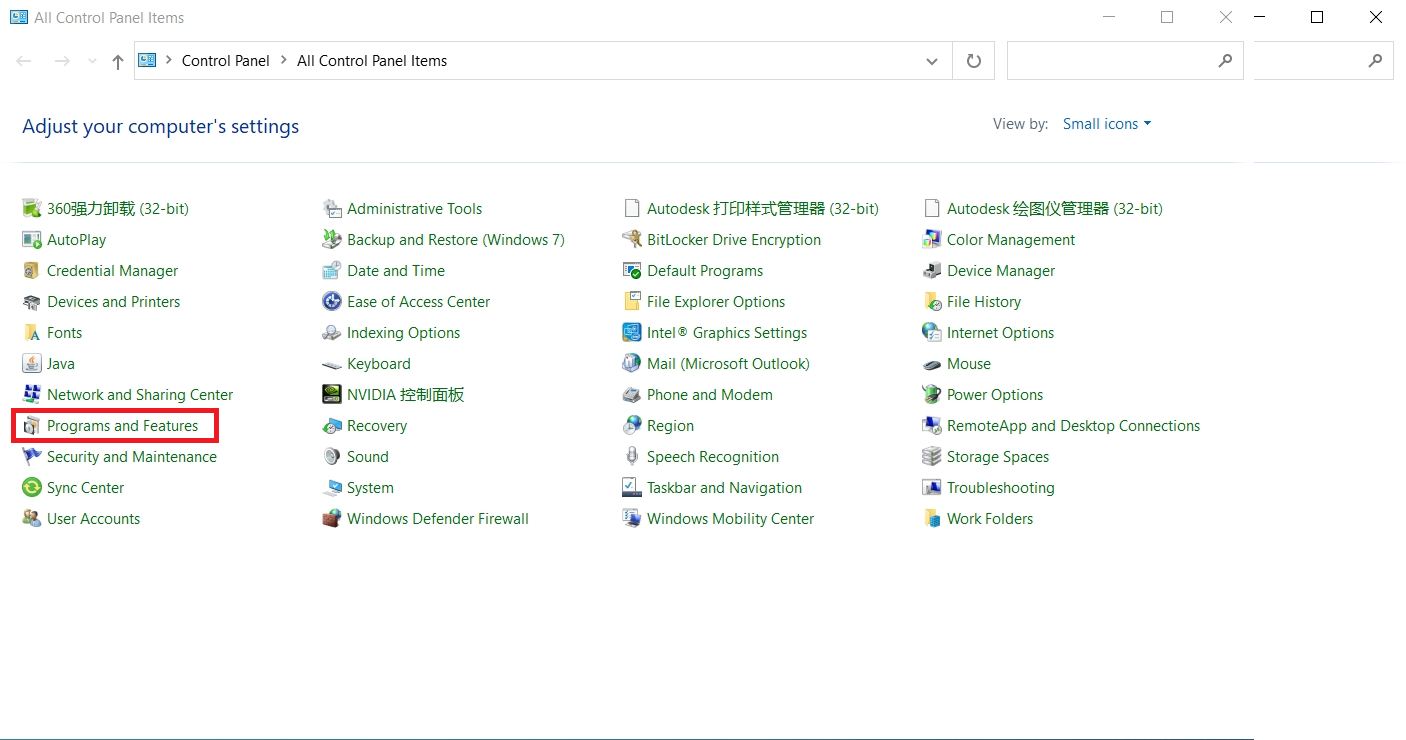Open Windows Mobility Center
Screen dimensions: 1406x740
(x=731, y=518)
